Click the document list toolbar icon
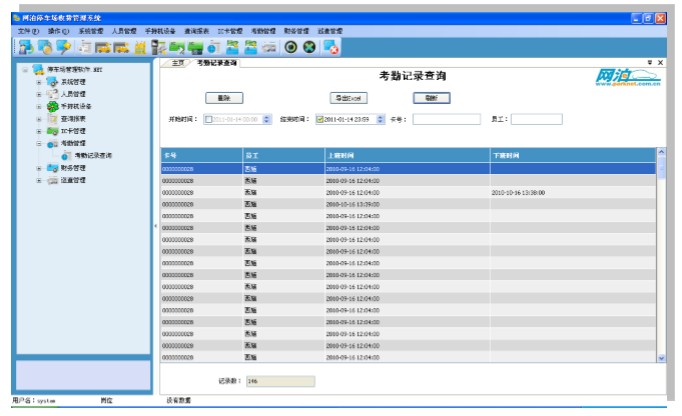This screenshot has width=682, height=416. [84, 47]
